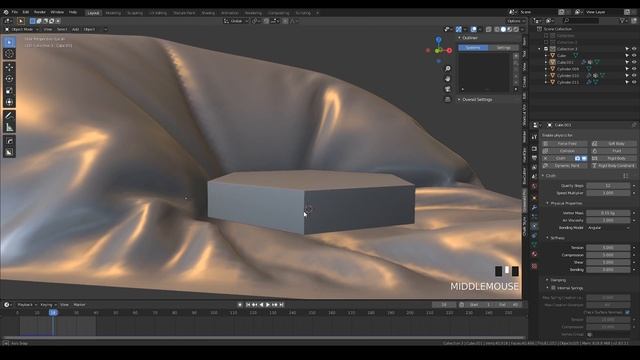Toggle show gizmo icon in header
640x360 pixels.
coord(459,29)
